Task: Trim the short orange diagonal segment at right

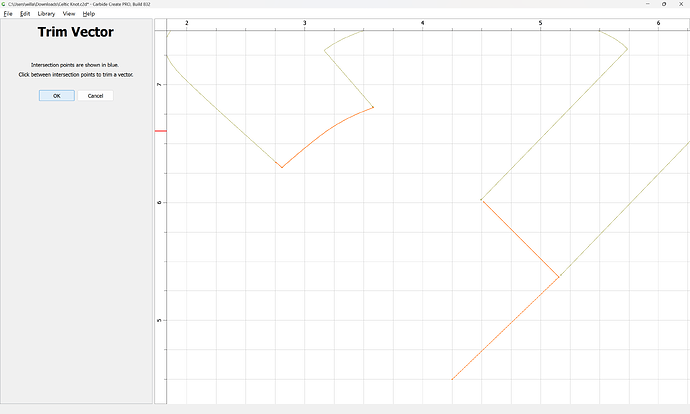Action: [x=520, y=238]
